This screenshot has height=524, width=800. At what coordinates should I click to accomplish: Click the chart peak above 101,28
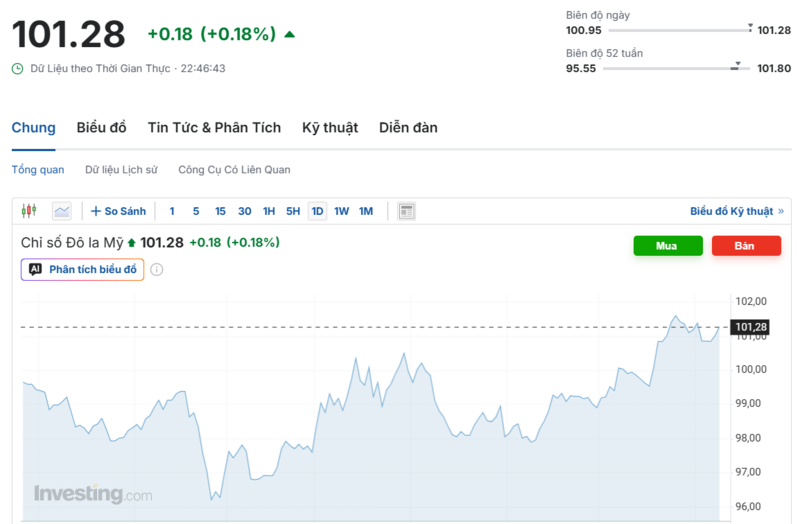(x=676, y=316)
